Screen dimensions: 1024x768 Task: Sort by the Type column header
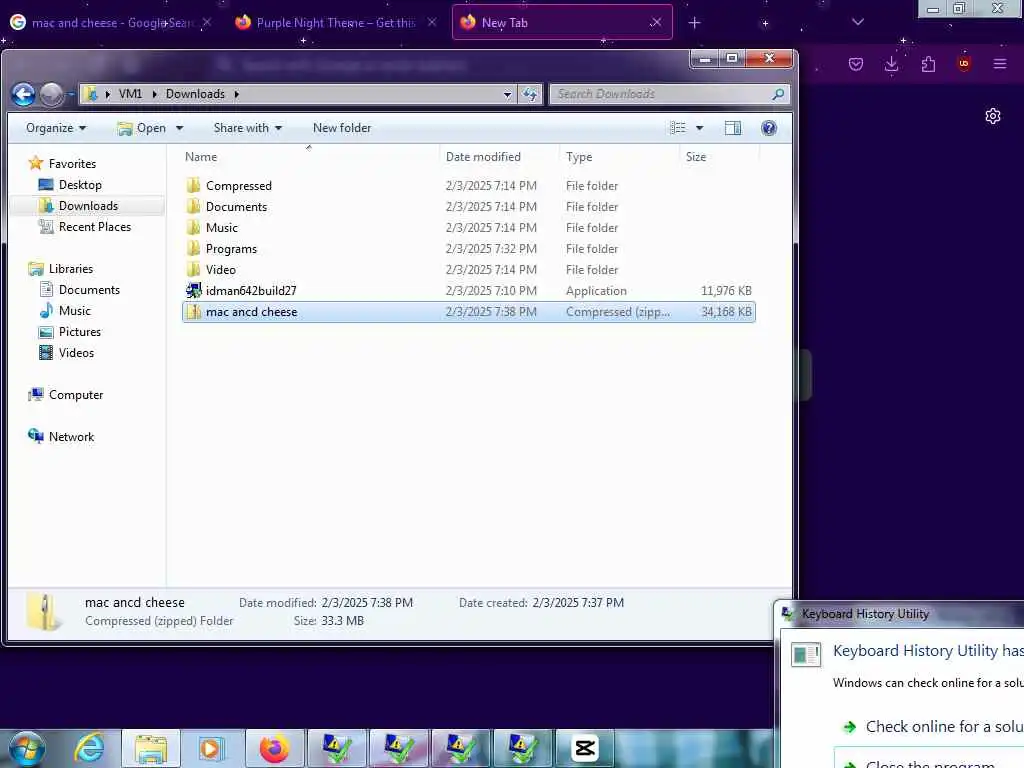[x=579, y=157]
